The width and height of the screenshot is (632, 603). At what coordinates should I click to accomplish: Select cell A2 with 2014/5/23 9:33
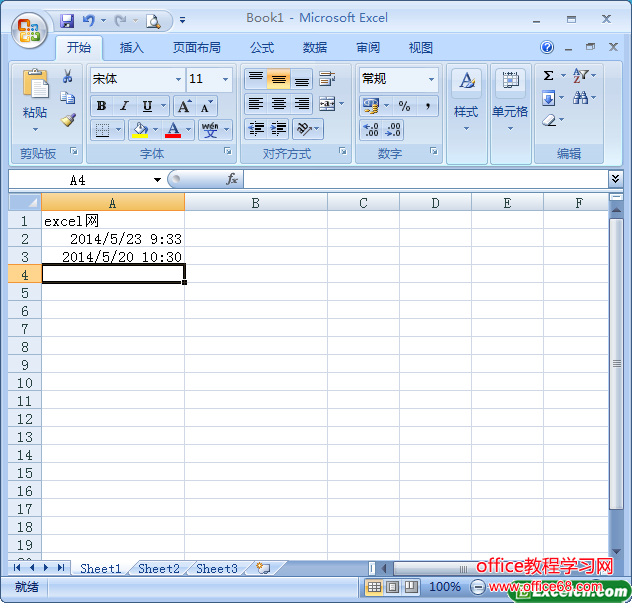coord(113,239)
